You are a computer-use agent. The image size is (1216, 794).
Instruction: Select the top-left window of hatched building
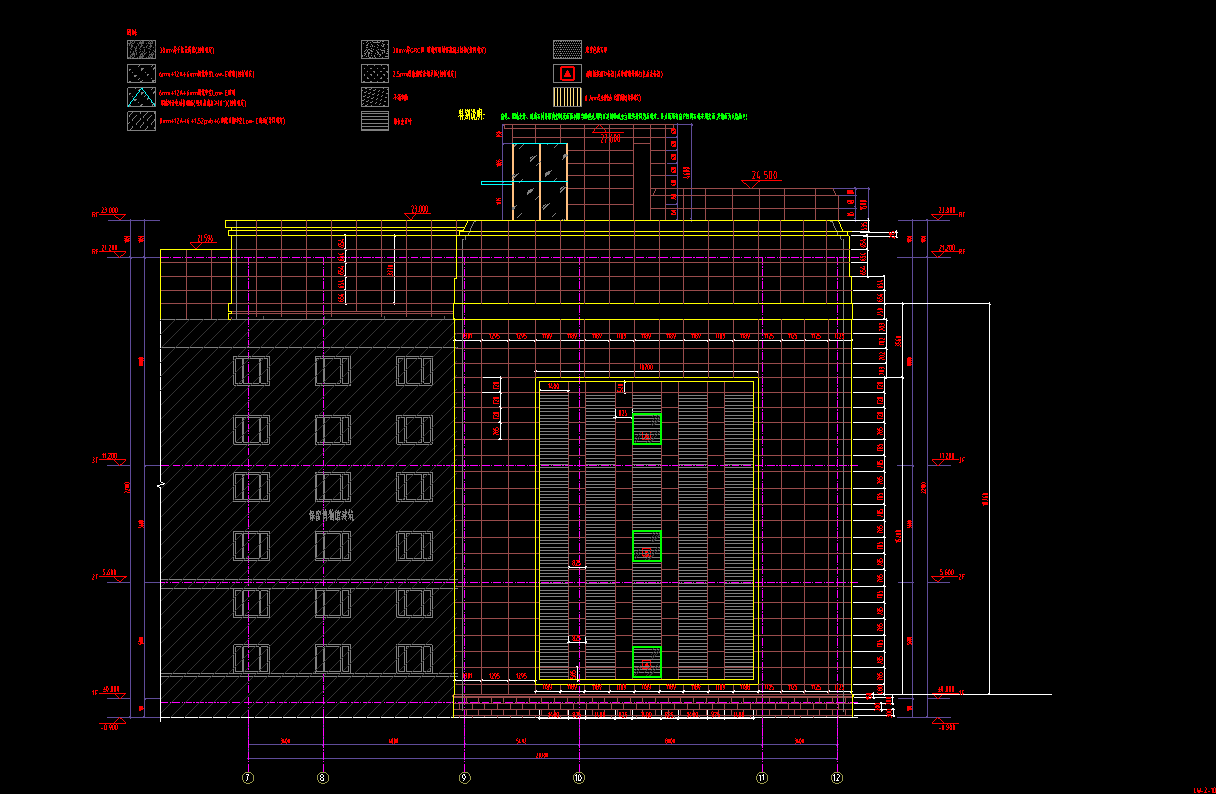point(251,371)
